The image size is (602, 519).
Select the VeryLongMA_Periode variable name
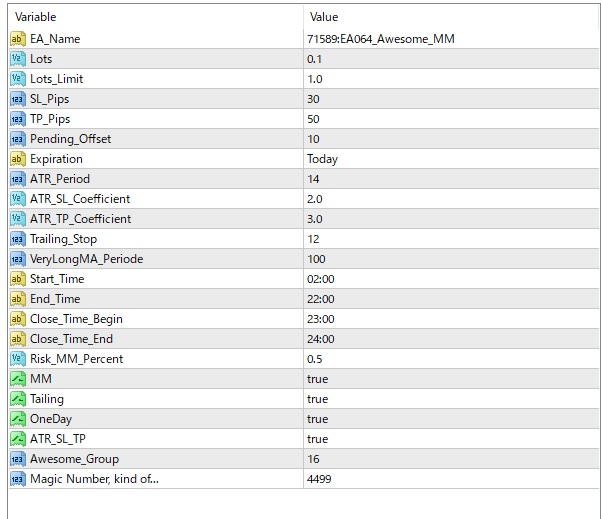coord(86,259)
